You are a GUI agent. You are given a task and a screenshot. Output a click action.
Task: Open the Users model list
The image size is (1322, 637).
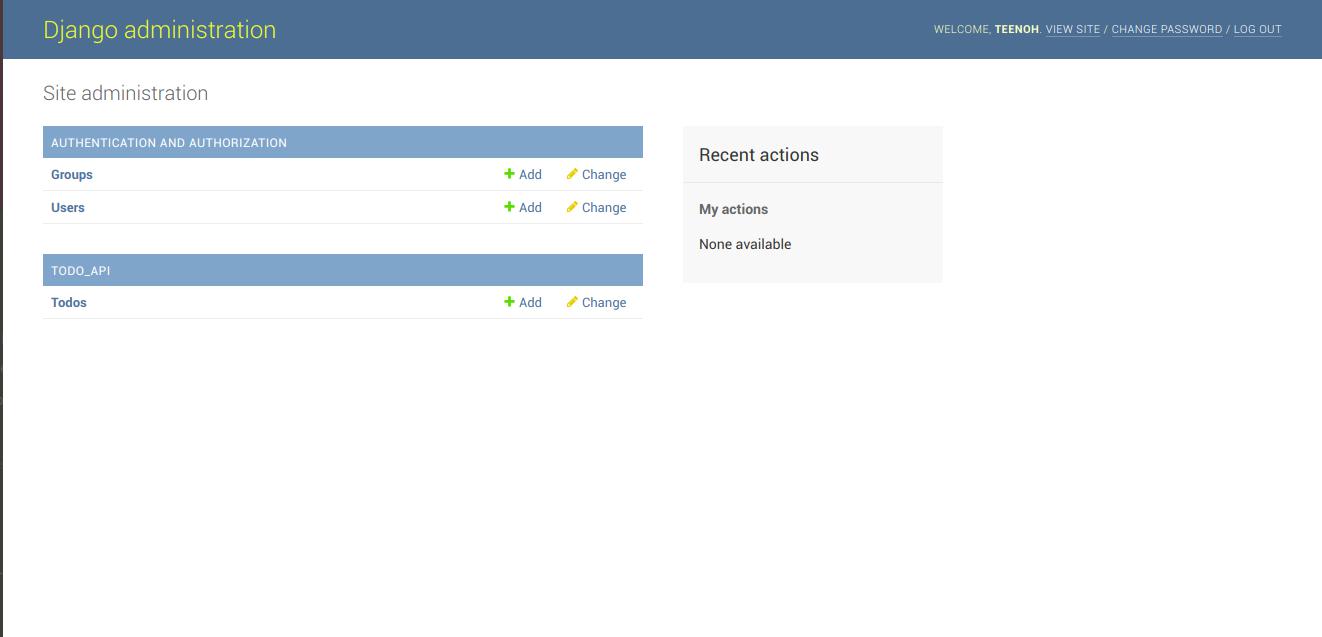click(68, 207)
